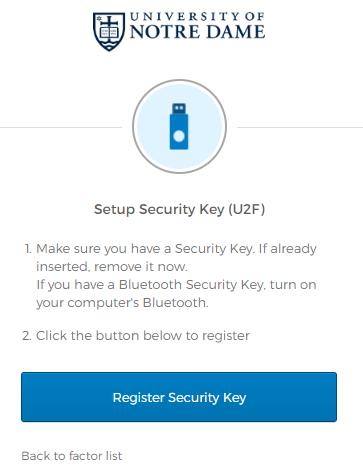363x469 pixels.
Task: Click the step 1 Make sure you have a Security Key text
Action: [x=176, y=249]
